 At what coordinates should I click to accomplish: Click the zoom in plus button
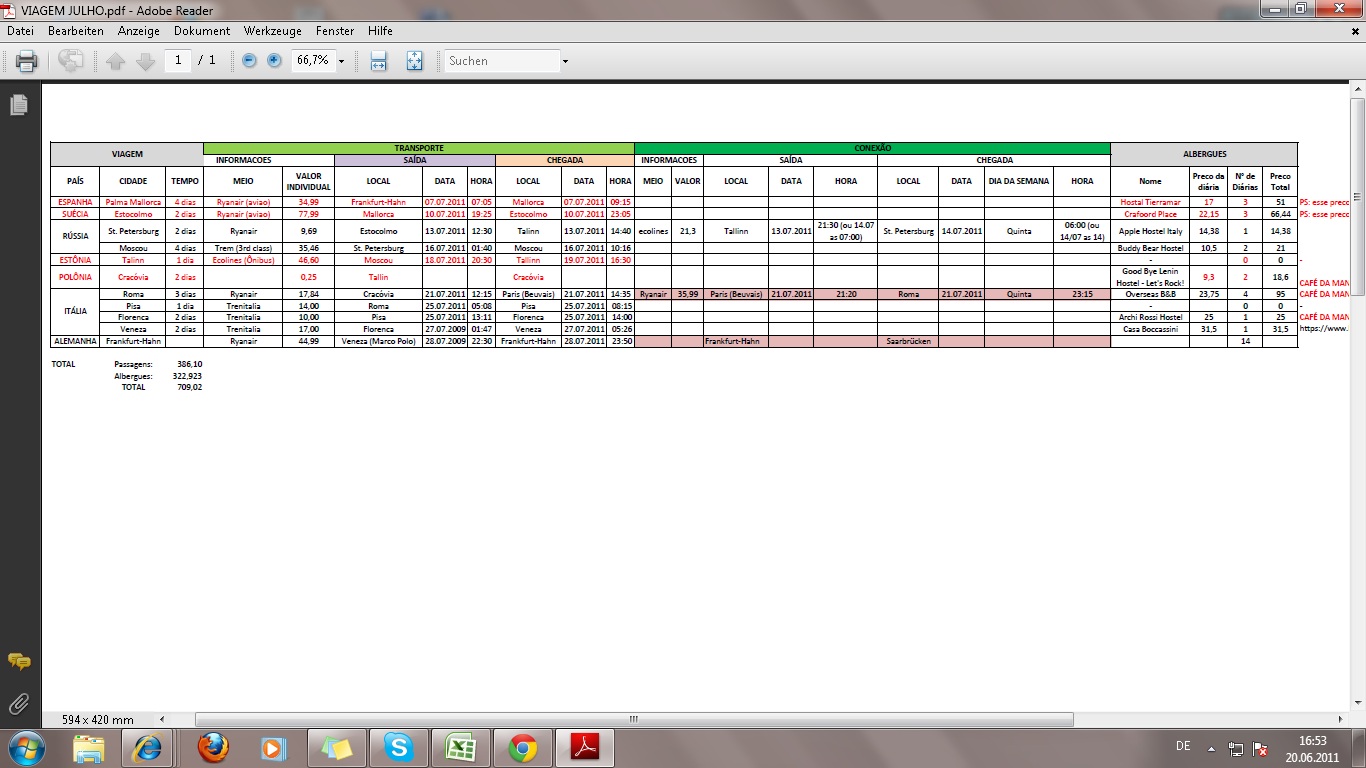[x=274, y=61]
